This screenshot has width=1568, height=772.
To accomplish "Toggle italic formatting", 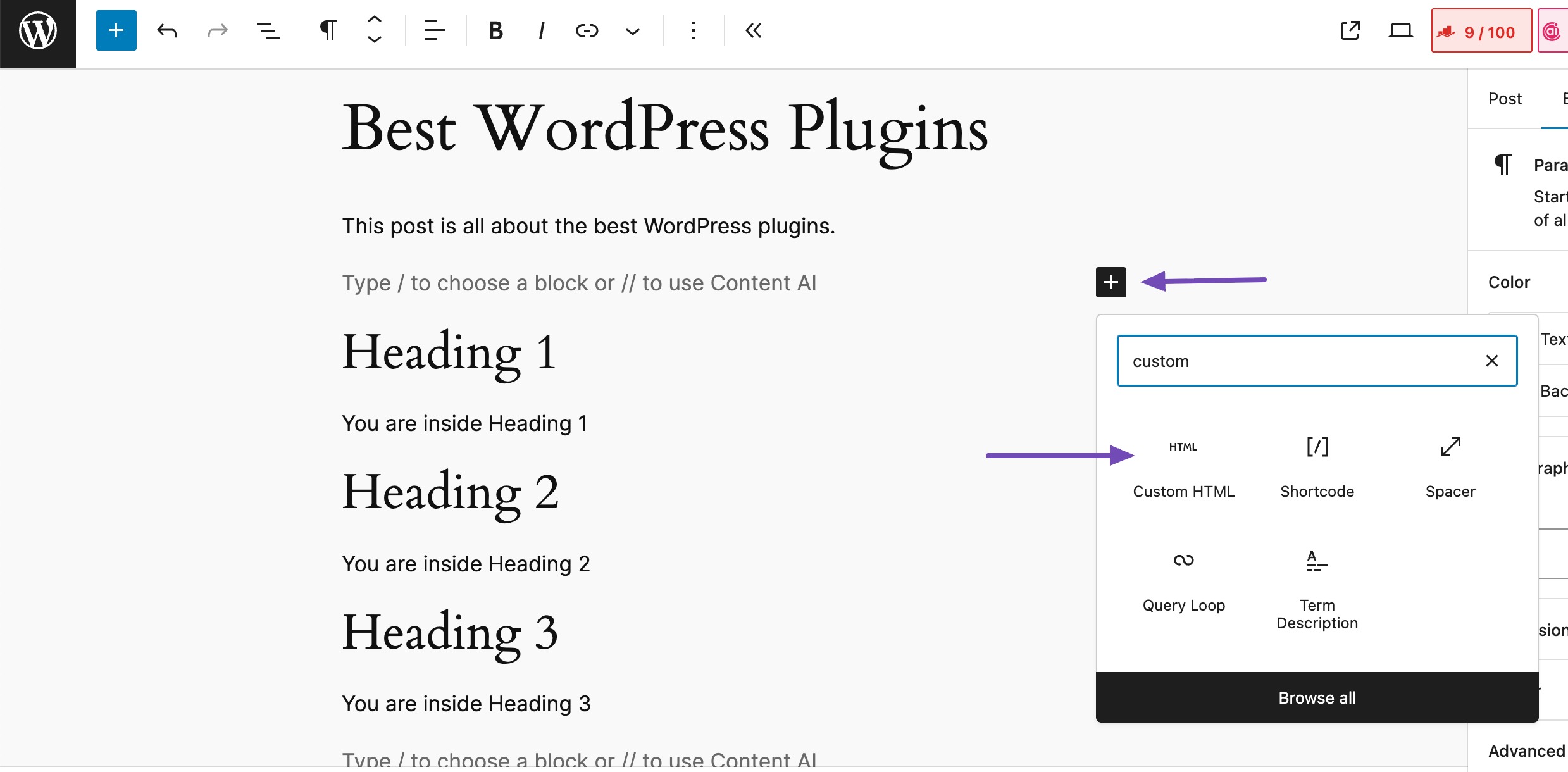I will [x=541, y=30].
